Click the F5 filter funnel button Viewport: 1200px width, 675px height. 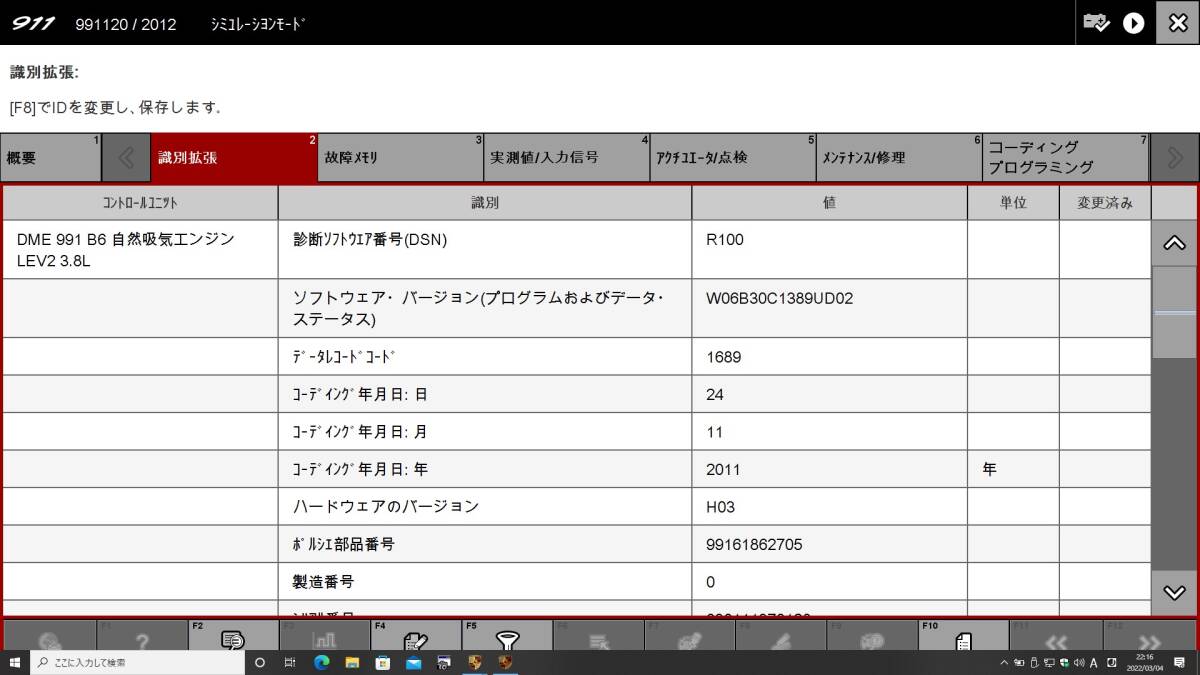point(507,637)
